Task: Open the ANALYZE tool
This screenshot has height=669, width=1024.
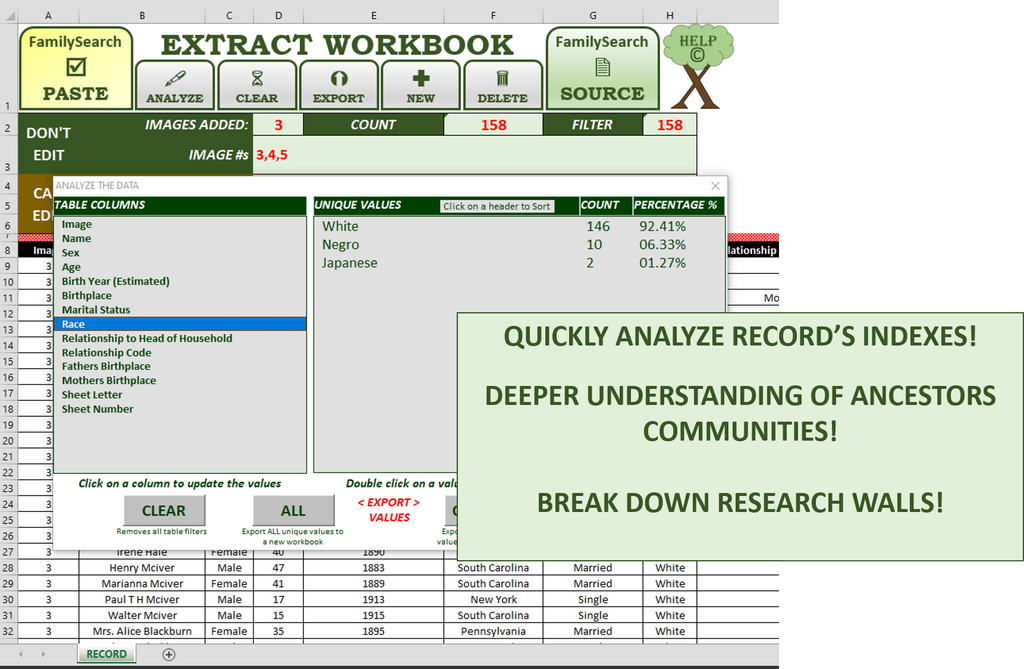Action: click(x=174, y=83)
